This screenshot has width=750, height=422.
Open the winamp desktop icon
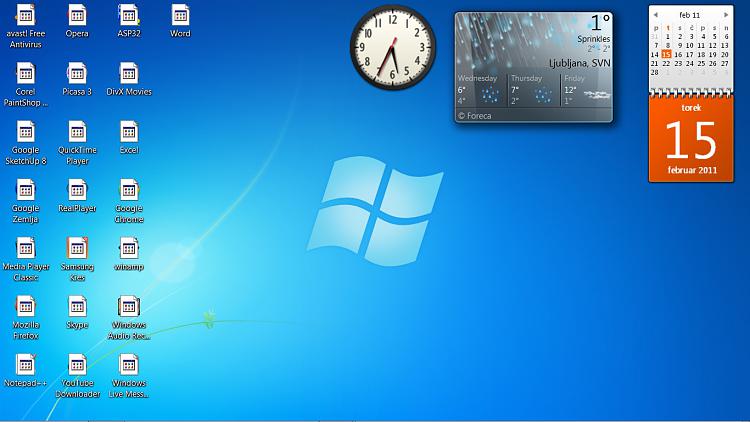[x=129, y=255]
